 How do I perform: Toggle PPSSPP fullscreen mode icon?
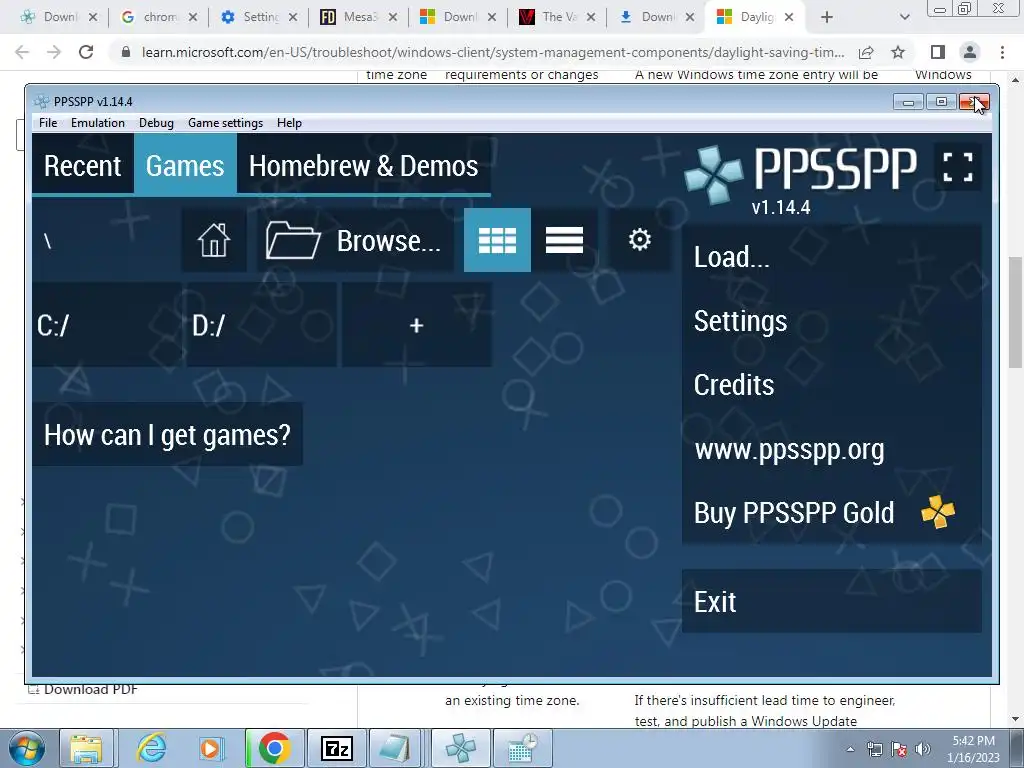[x=957, y=167]
